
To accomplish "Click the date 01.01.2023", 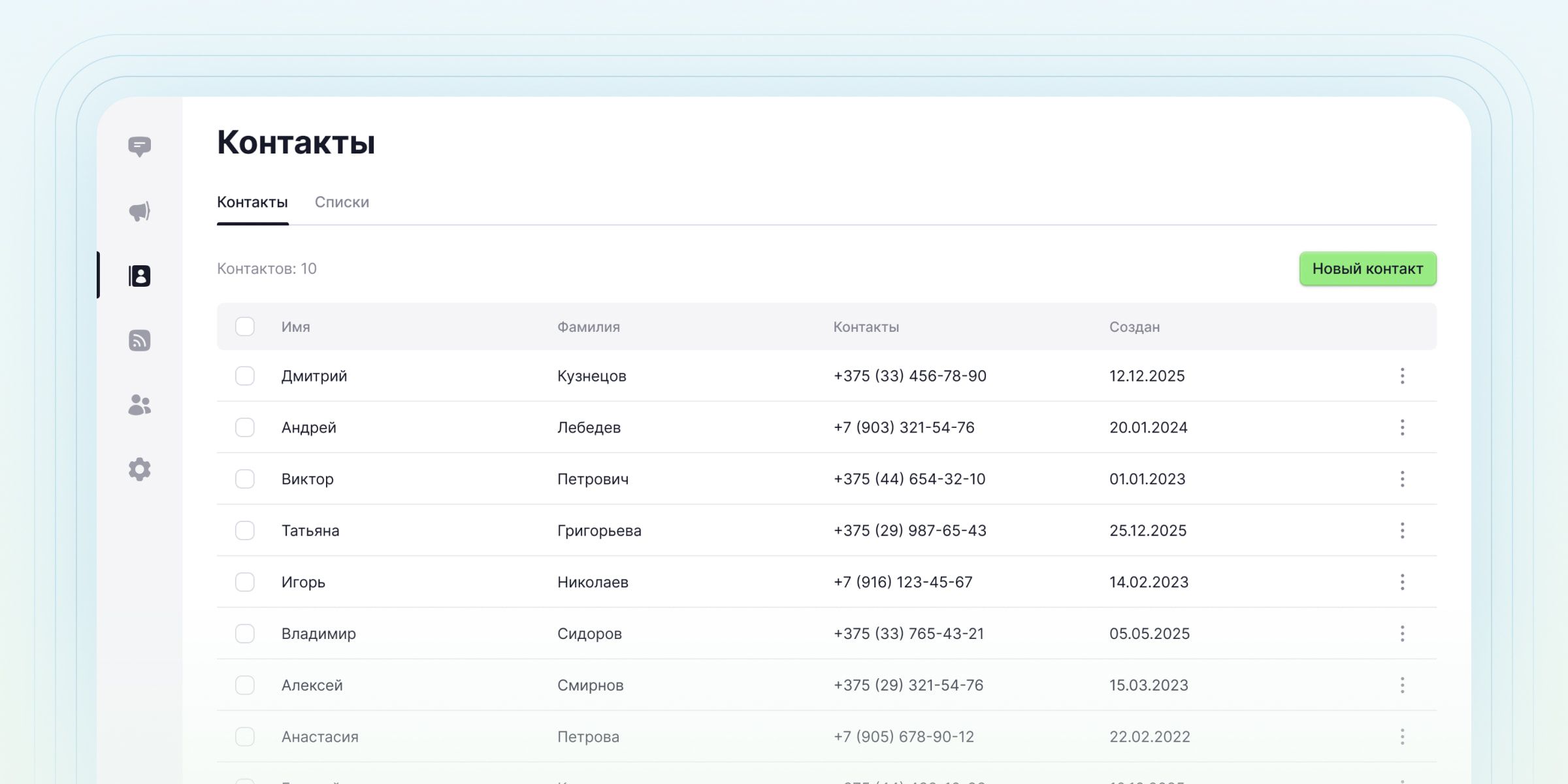I will pyautogui.click(x=1147, y=479).
